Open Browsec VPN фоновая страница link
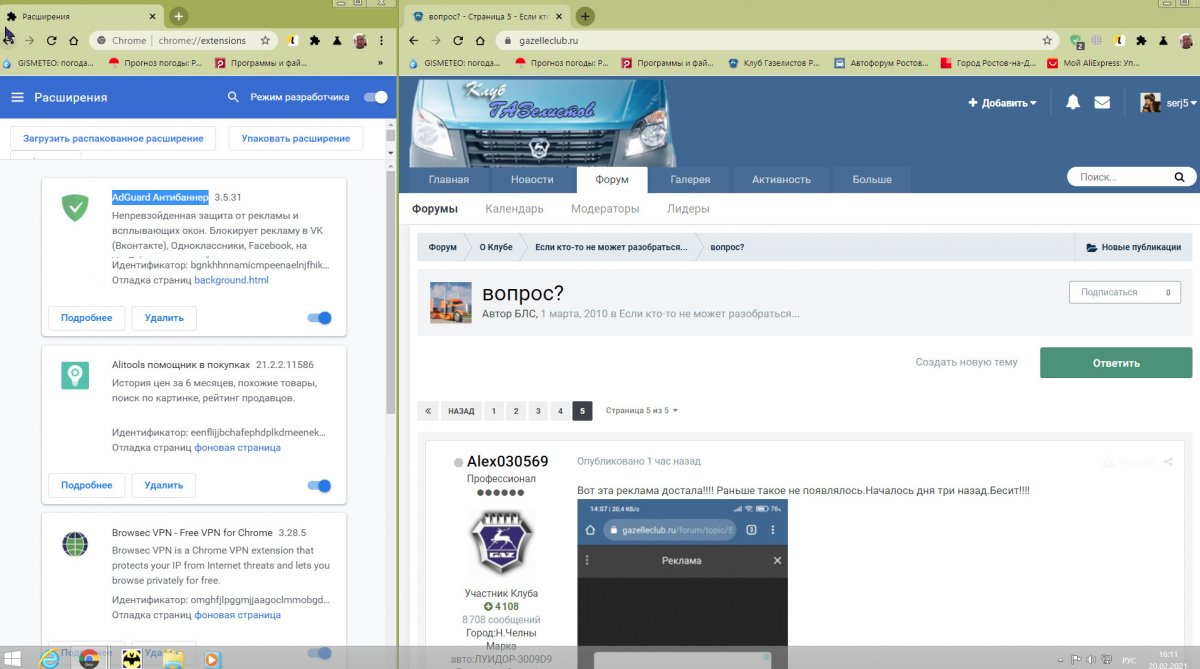This screenshot has height=669, width=1200. [237, 615]
